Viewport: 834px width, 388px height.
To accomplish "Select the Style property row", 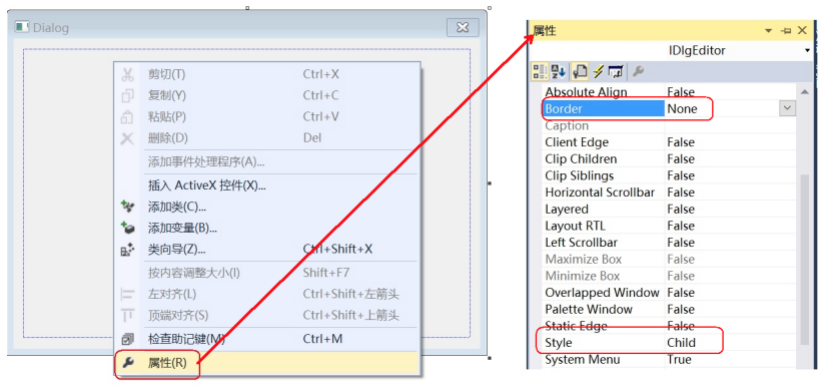I will click(668, 343).
